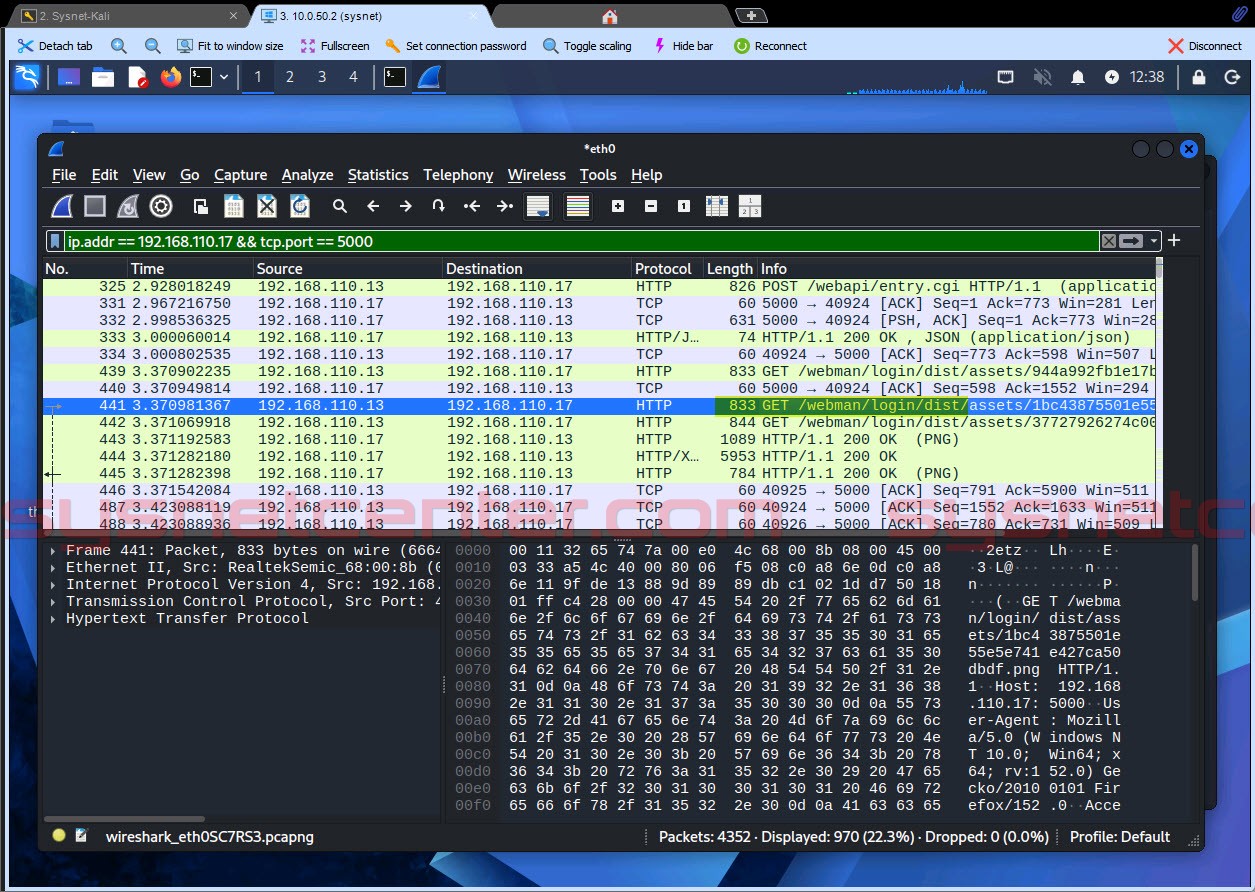Screen dimensions: 1255x892
Task: Toggle auto-scroll during live capture
Action: [538, 206]
